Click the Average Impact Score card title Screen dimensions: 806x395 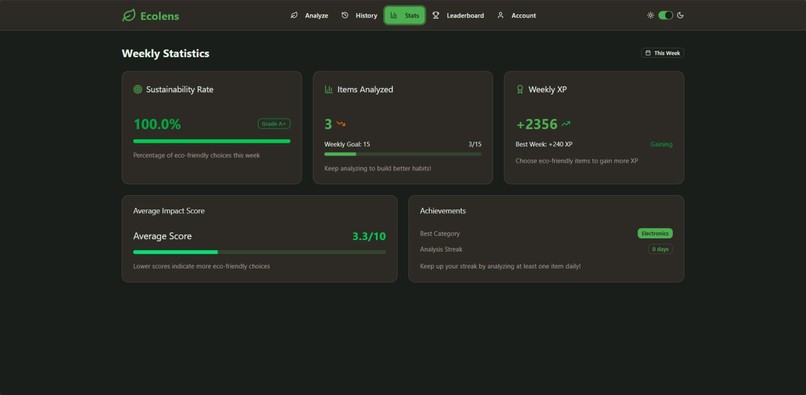pos(169,211)
